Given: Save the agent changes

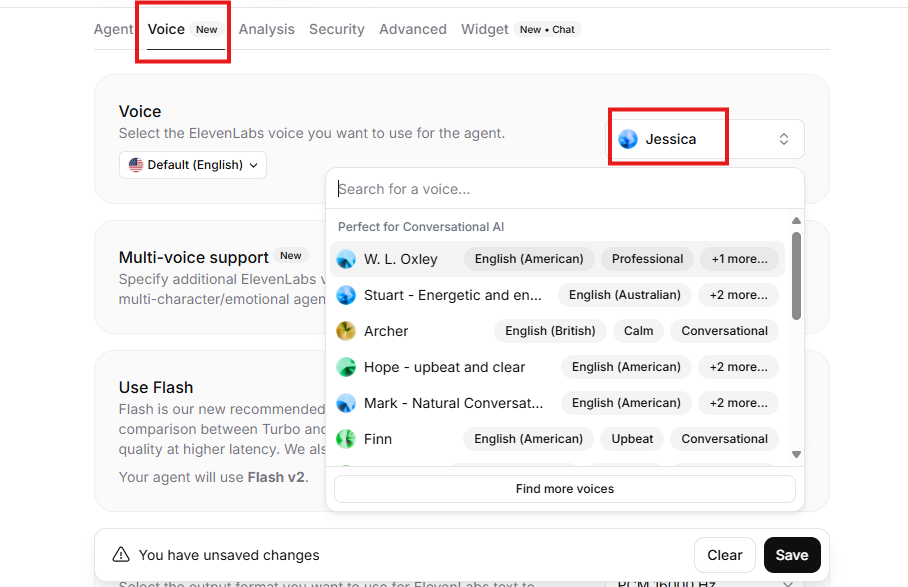Looking at the screenshot, I should coord(792,555).
